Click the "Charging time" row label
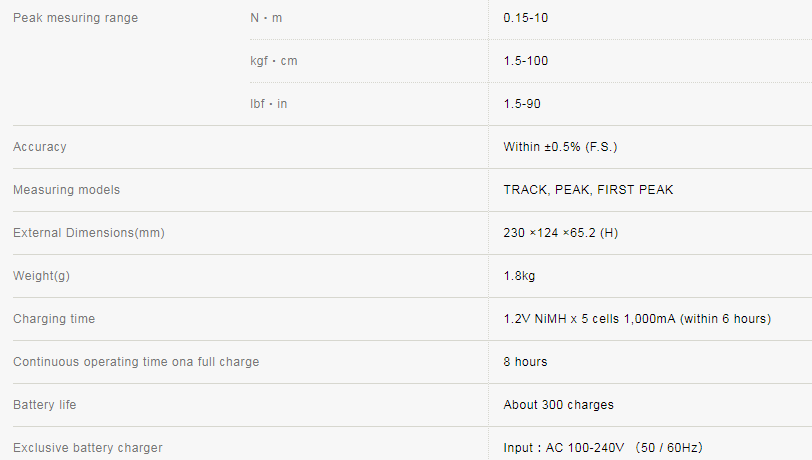The height and width of the screenshot is (460, 812). click(x=54, y=319)
